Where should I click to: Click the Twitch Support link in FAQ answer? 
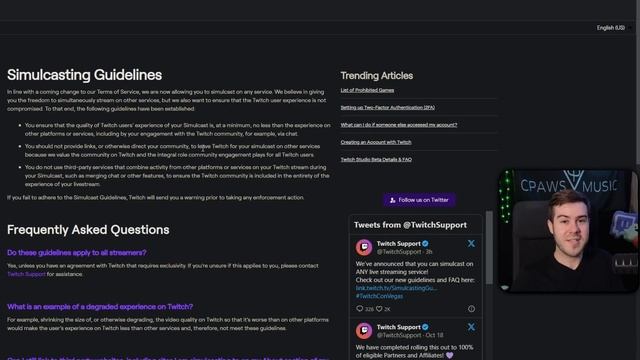click(x=26, y=274)
